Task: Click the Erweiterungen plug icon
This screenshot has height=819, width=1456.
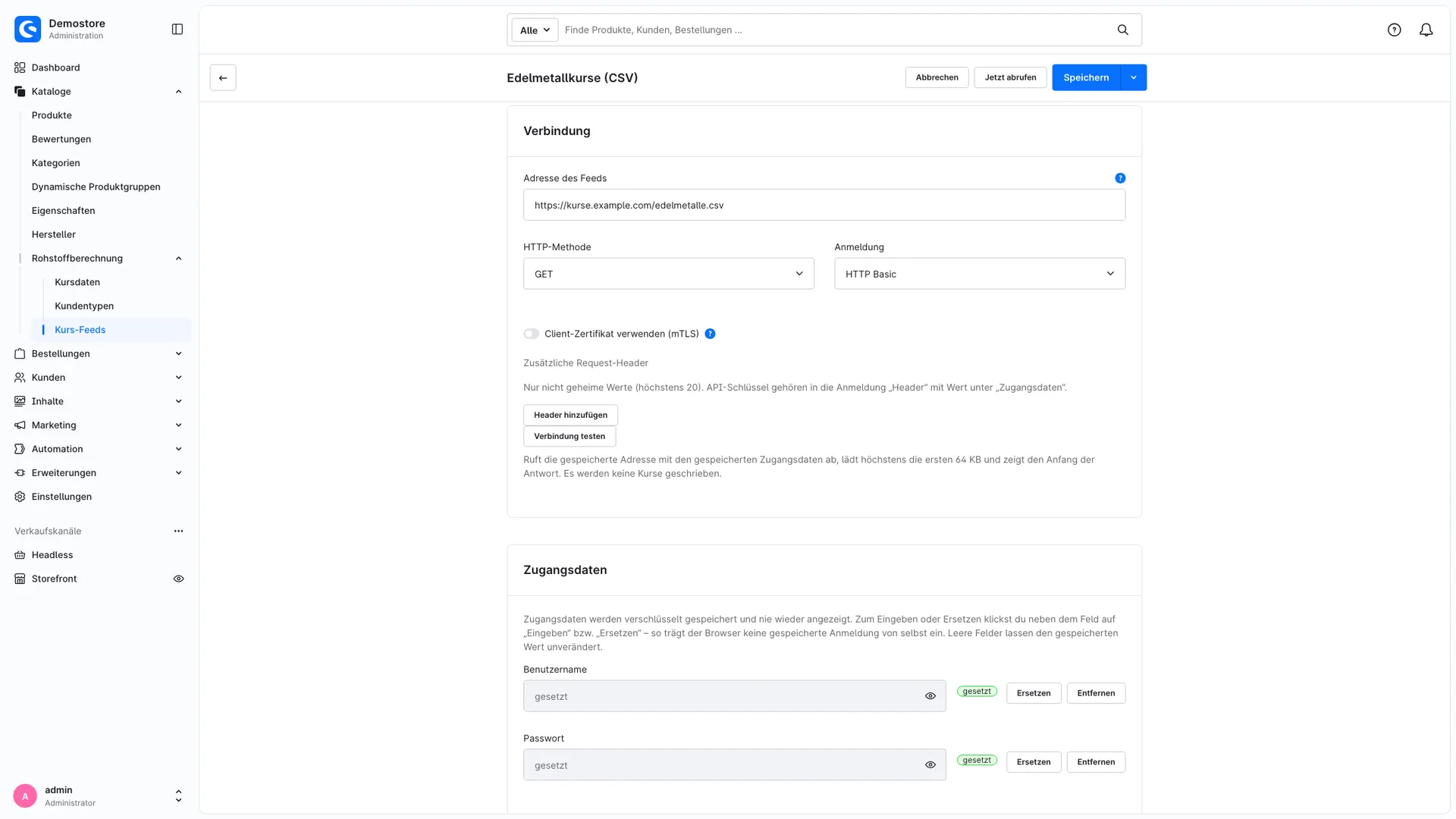Action: pos(20,473)
